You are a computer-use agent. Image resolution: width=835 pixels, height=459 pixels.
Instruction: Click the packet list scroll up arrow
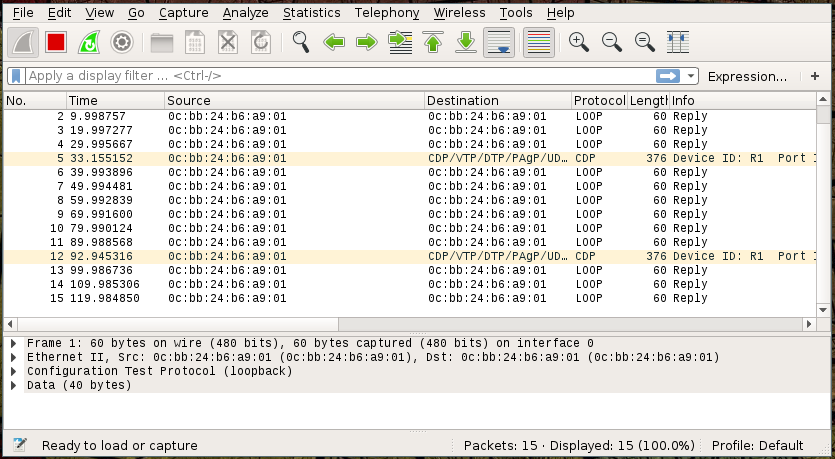(823, 99)
